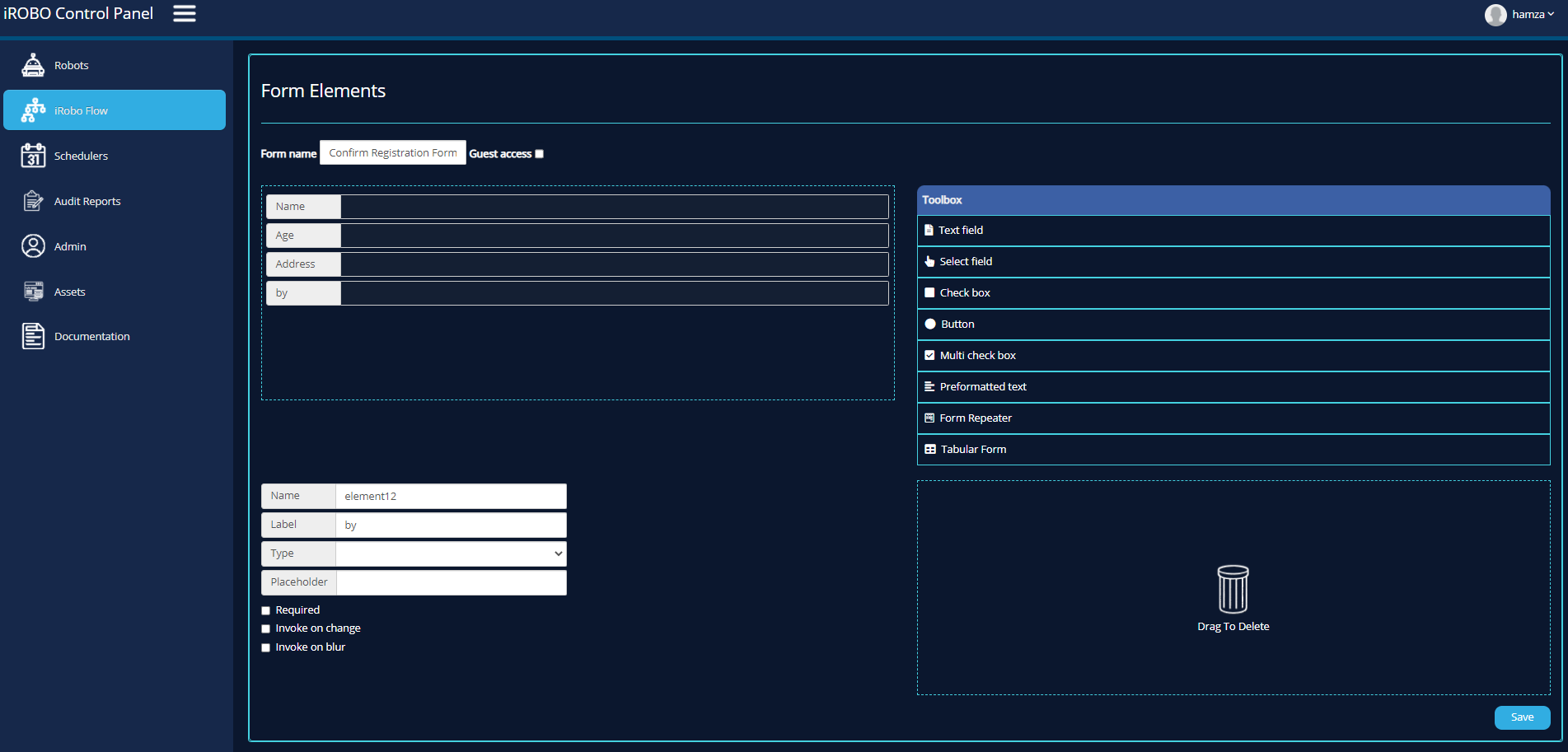Expand the hamza user menu

(x=1520, y=14)
